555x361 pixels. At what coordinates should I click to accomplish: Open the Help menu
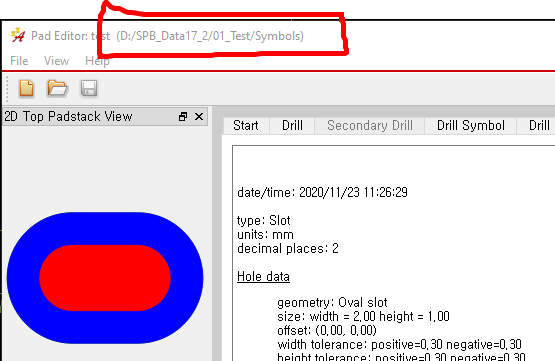[97, 61]
